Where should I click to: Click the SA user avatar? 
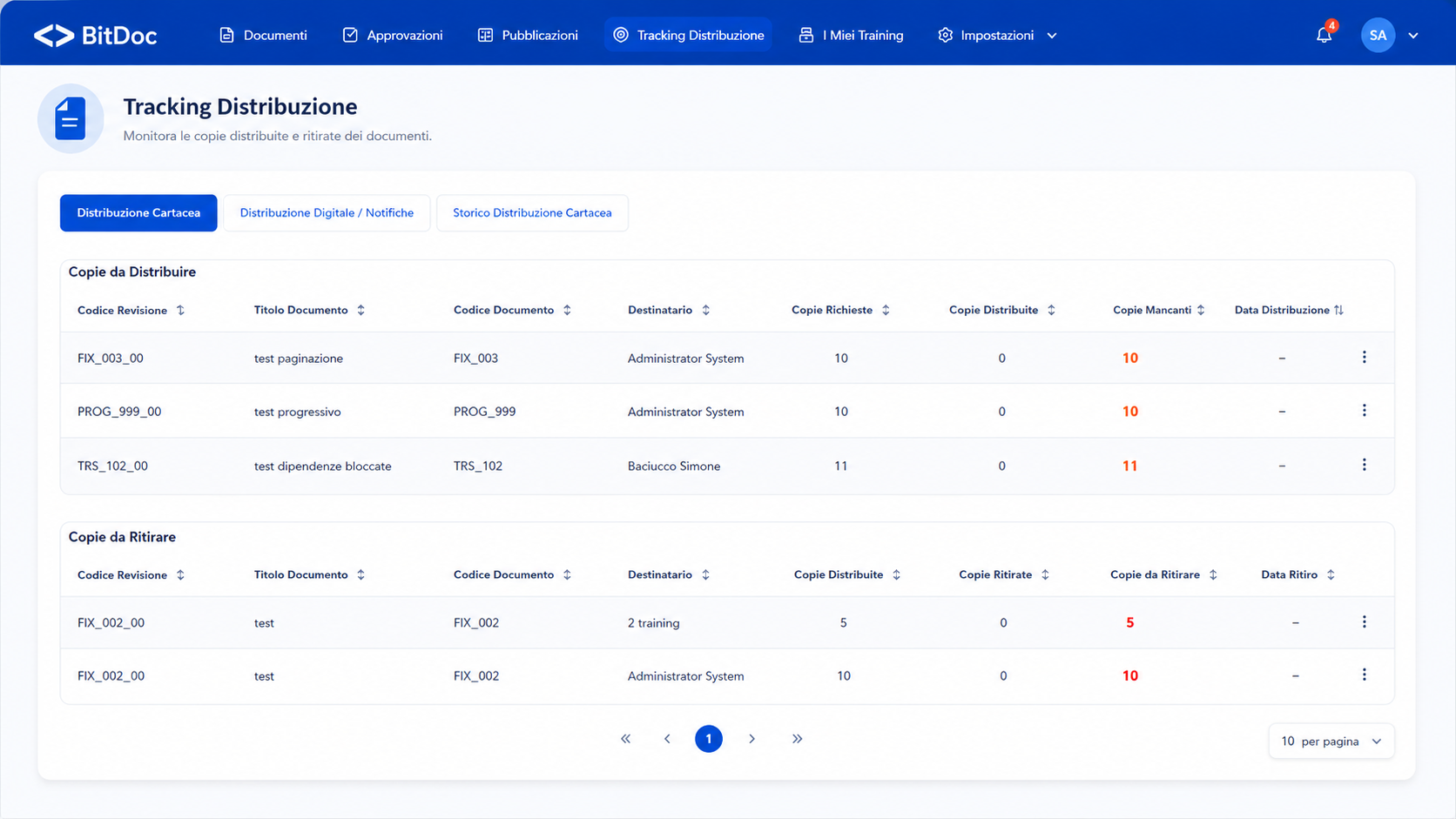click(1378, 36)
